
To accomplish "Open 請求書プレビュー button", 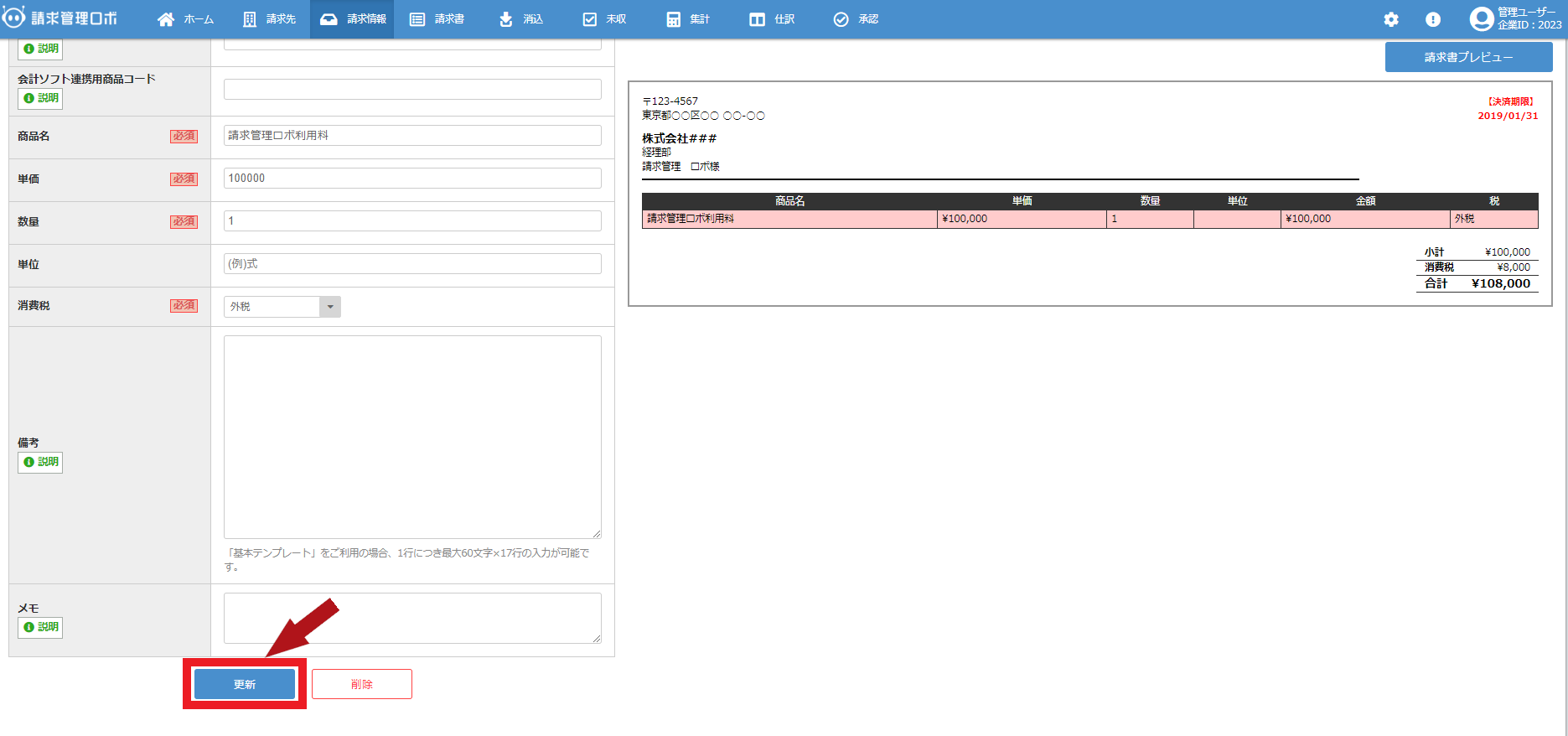I will (1468, 57).
